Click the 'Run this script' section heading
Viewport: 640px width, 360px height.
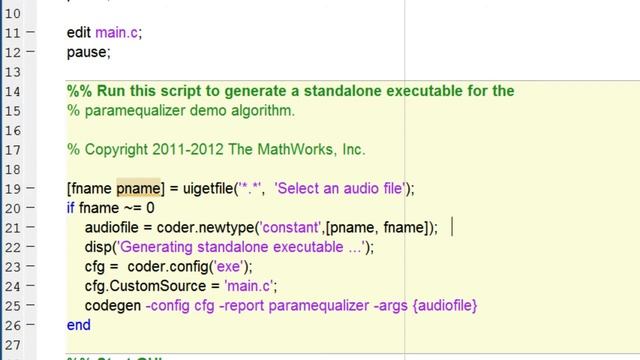[290, 91]
